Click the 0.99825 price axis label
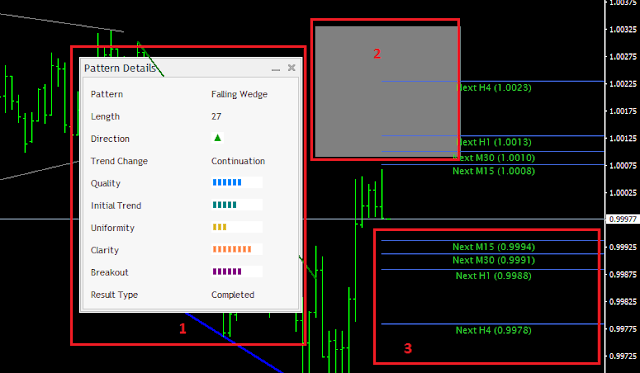This screenshot has height=373, width=640. click(623, 302)
